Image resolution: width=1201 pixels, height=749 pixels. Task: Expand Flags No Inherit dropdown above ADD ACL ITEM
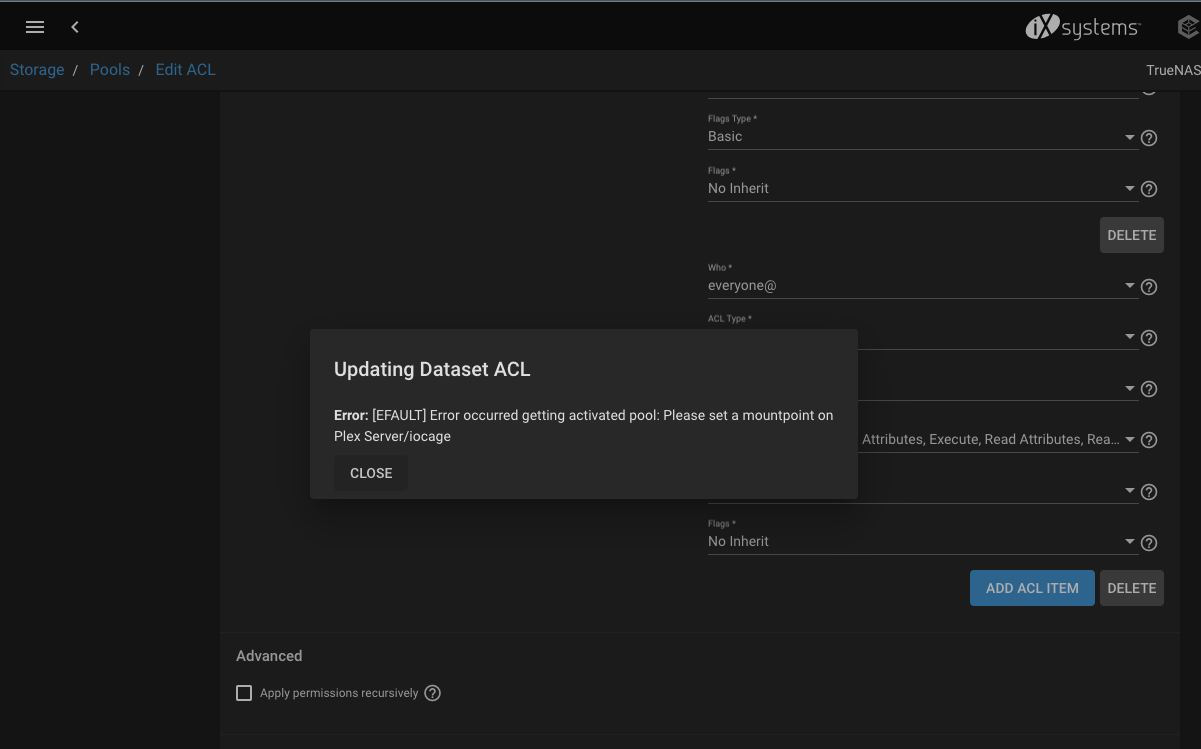(x=922, y=541)
